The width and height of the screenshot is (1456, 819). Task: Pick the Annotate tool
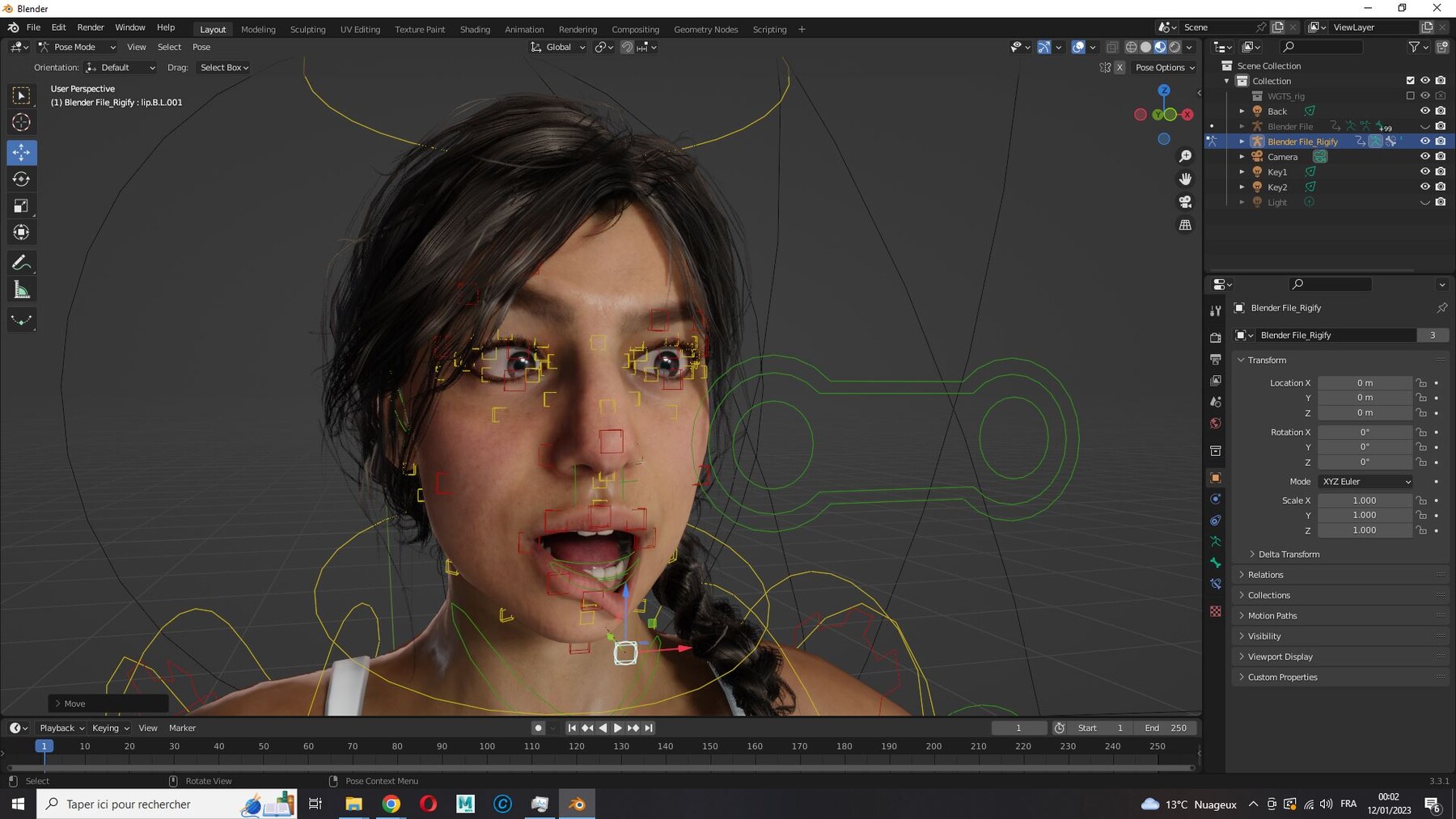(22, 263)
